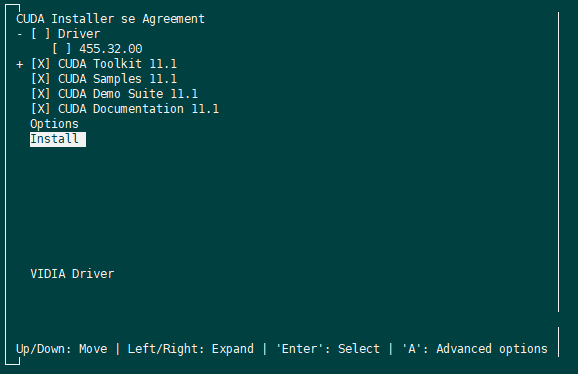
Task: Select the CUDA Toolkit 11.1 label
Action: point(117,64)
